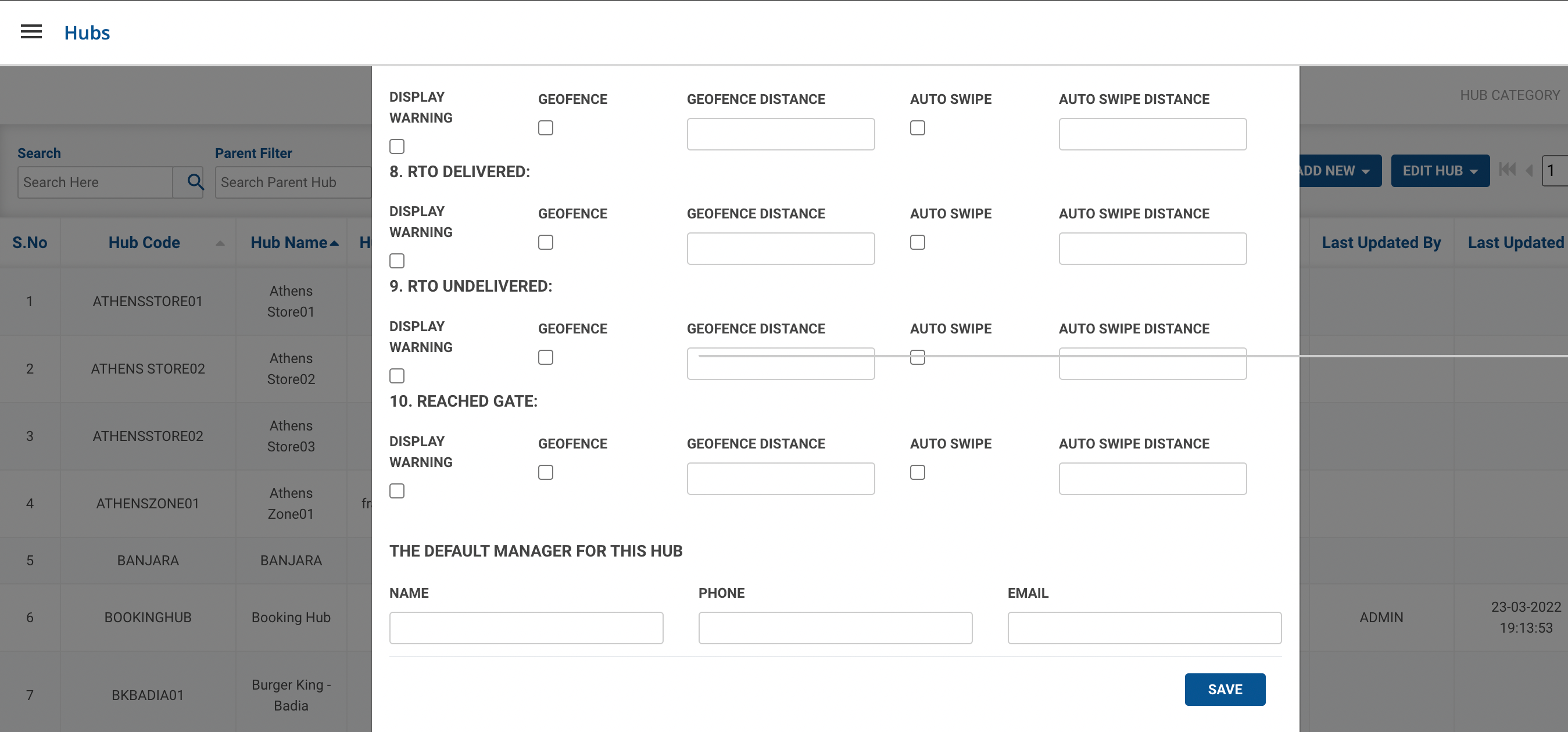The image size is (1568, 732).
Task: Go to previous page arrow icon
Action: (1528, 170)
